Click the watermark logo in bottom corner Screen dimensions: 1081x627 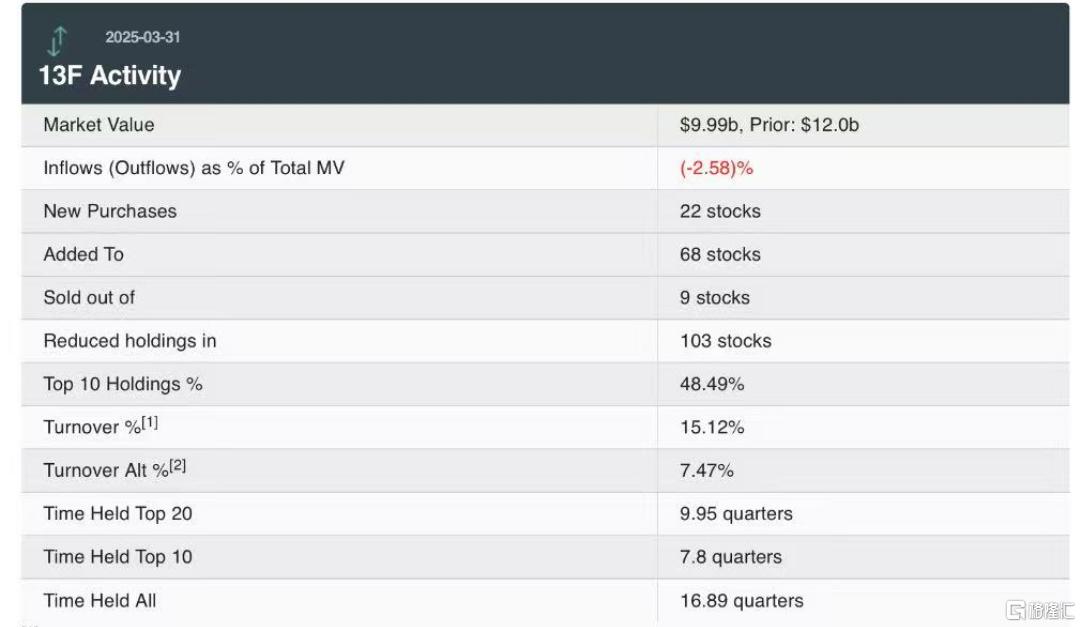pos(1040,610)
